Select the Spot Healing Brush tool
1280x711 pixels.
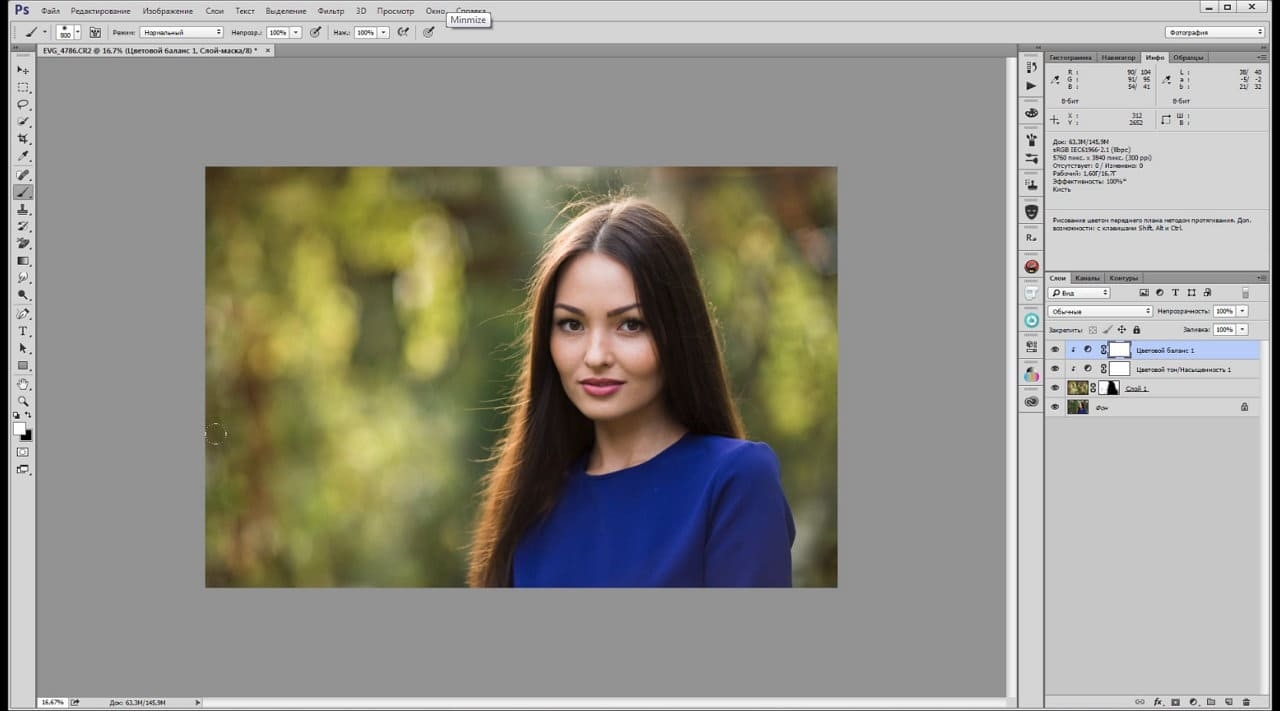(23, 175)
